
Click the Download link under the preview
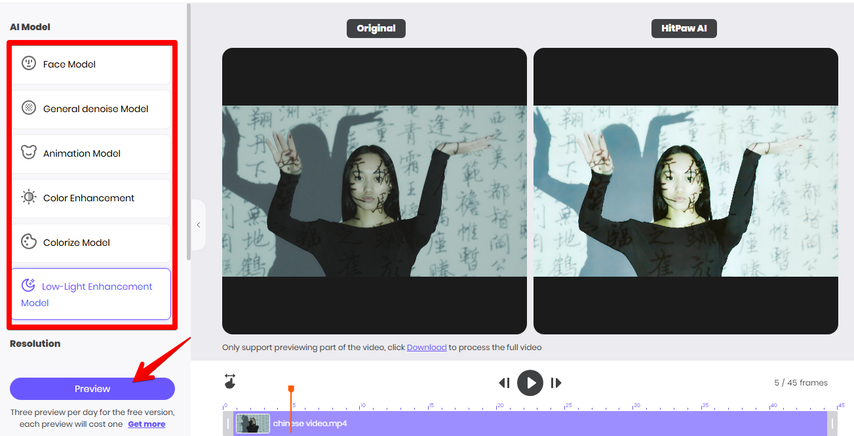tap(426, 347)
